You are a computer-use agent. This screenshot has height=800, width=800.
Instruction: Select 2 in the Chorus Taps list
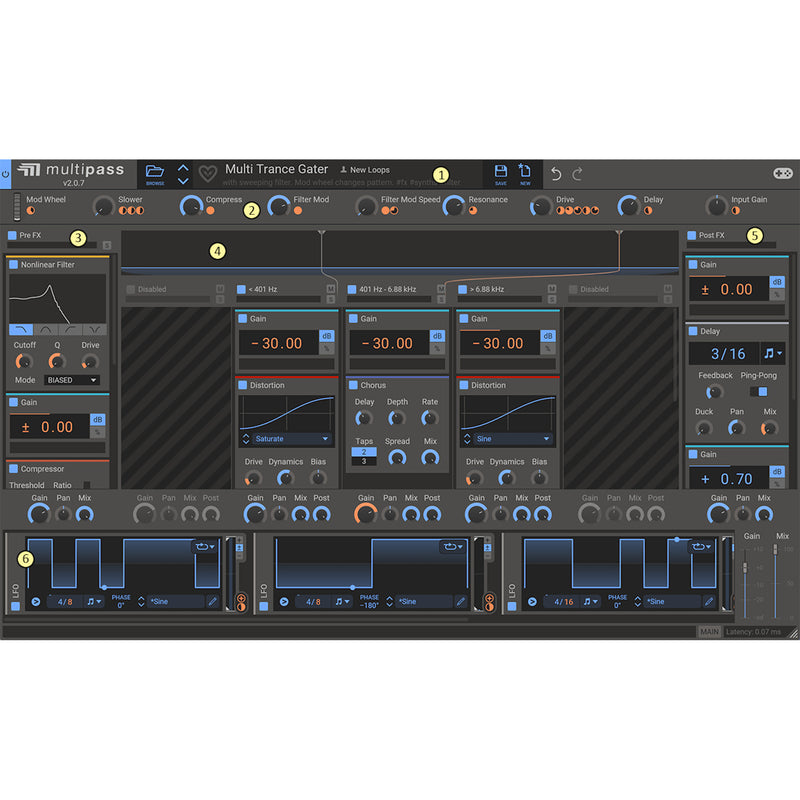click(364, 452)
